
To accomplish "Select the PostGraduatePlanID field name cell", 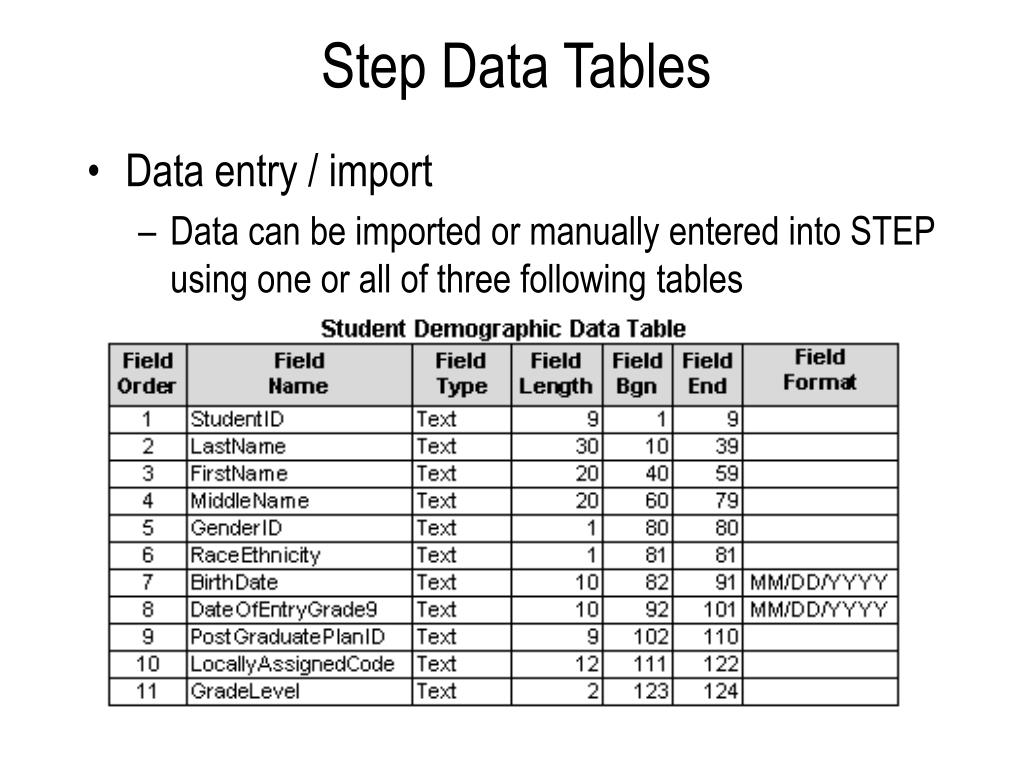I will [x=299, y=637].
